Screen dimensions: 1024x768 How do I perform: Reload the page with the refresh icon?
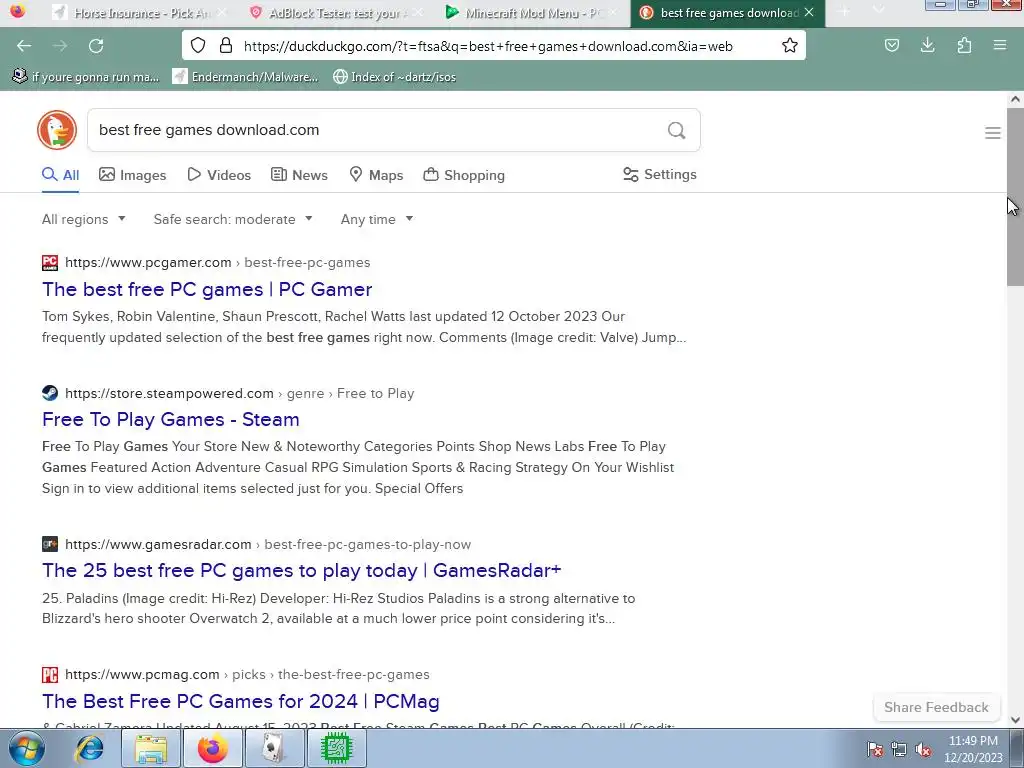pyautogui.click(x=96, y=46)
